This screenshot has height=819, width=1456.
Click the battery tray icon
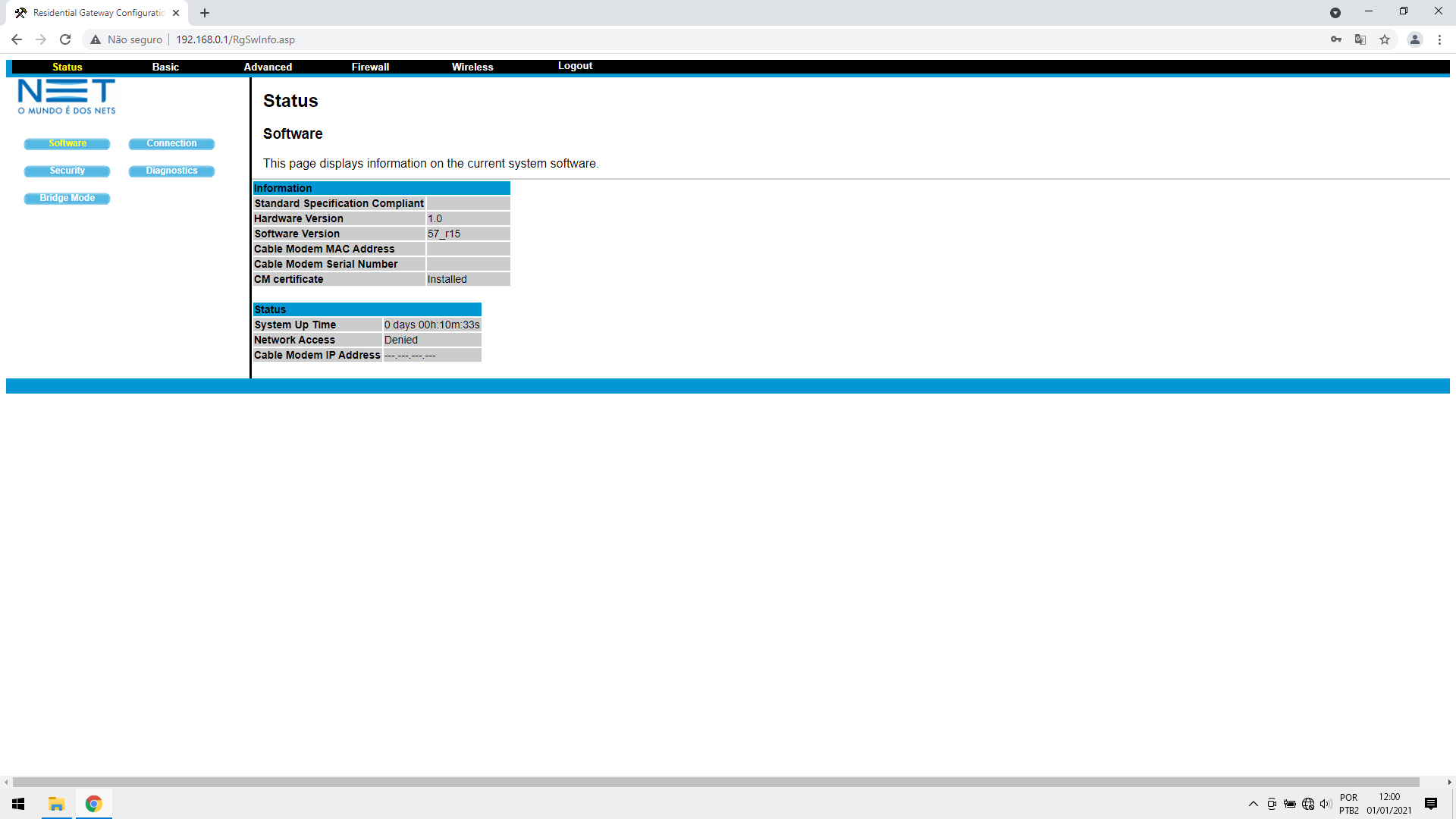point(1289,804)
